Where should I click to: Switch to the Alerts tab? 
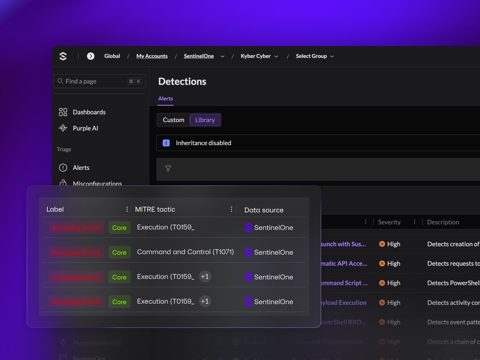[x=165, y=99]
